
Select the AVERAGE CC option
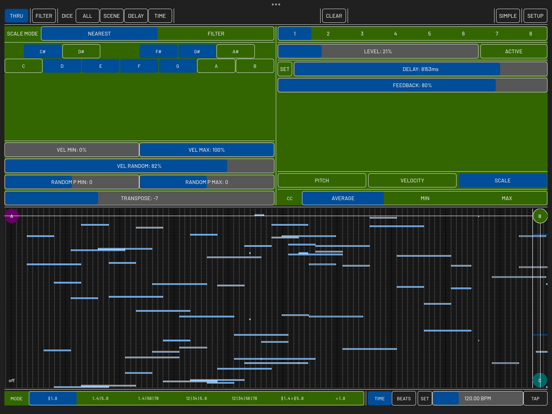[x=343, y=198]
